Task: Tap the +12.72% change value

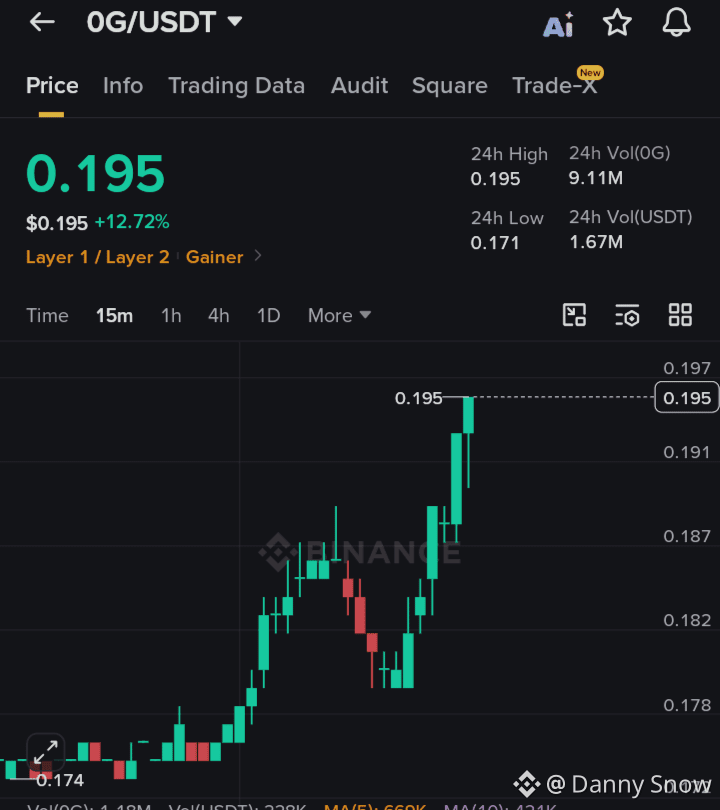Action: click(x=132, y=222)
